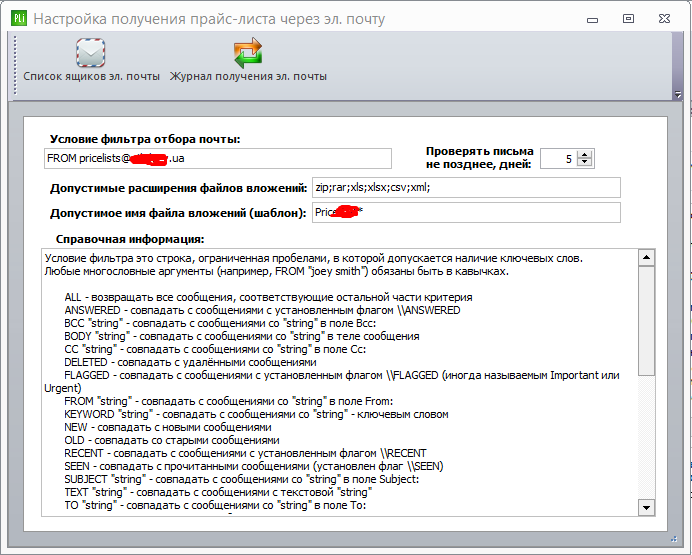Click 'Допустимое имя файла вложений (шаблон):' label
Viewport: 692px width, 555px height.
pos(178,213)
